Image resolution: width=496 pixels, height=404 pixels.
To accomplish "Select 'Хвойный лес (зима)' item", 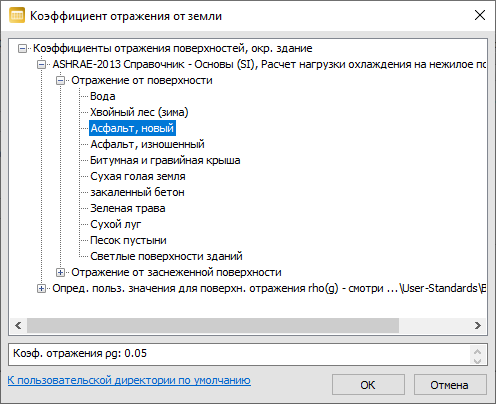I will point(139,112).
